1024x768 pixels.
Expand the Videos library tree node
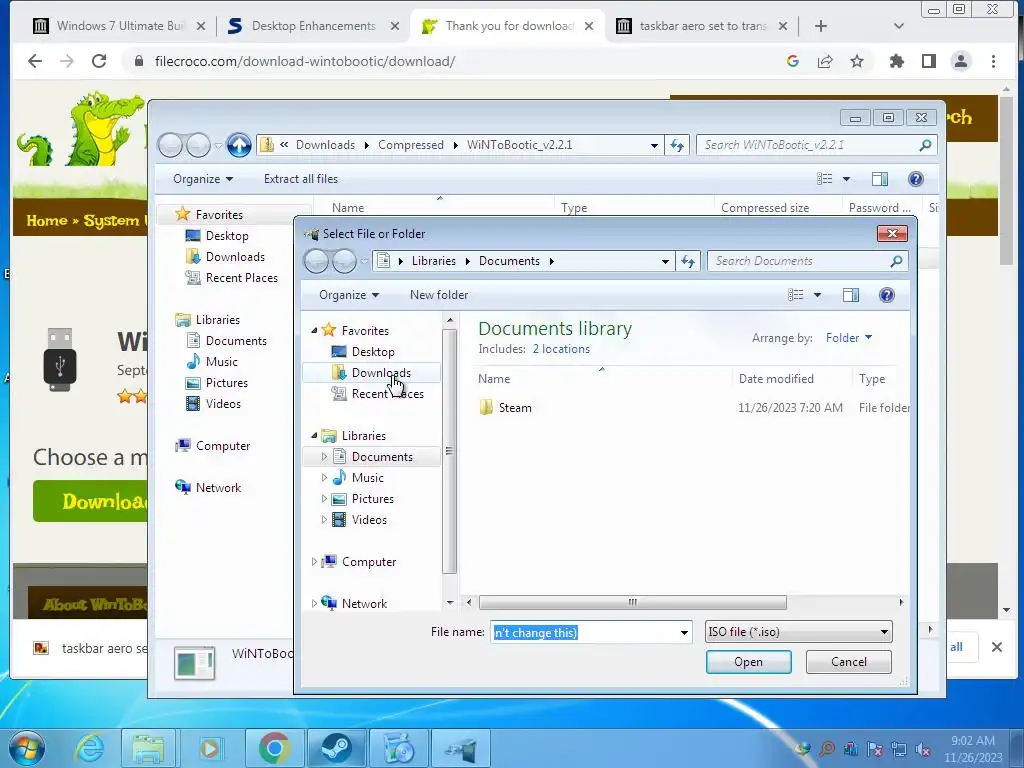point(324,520)
